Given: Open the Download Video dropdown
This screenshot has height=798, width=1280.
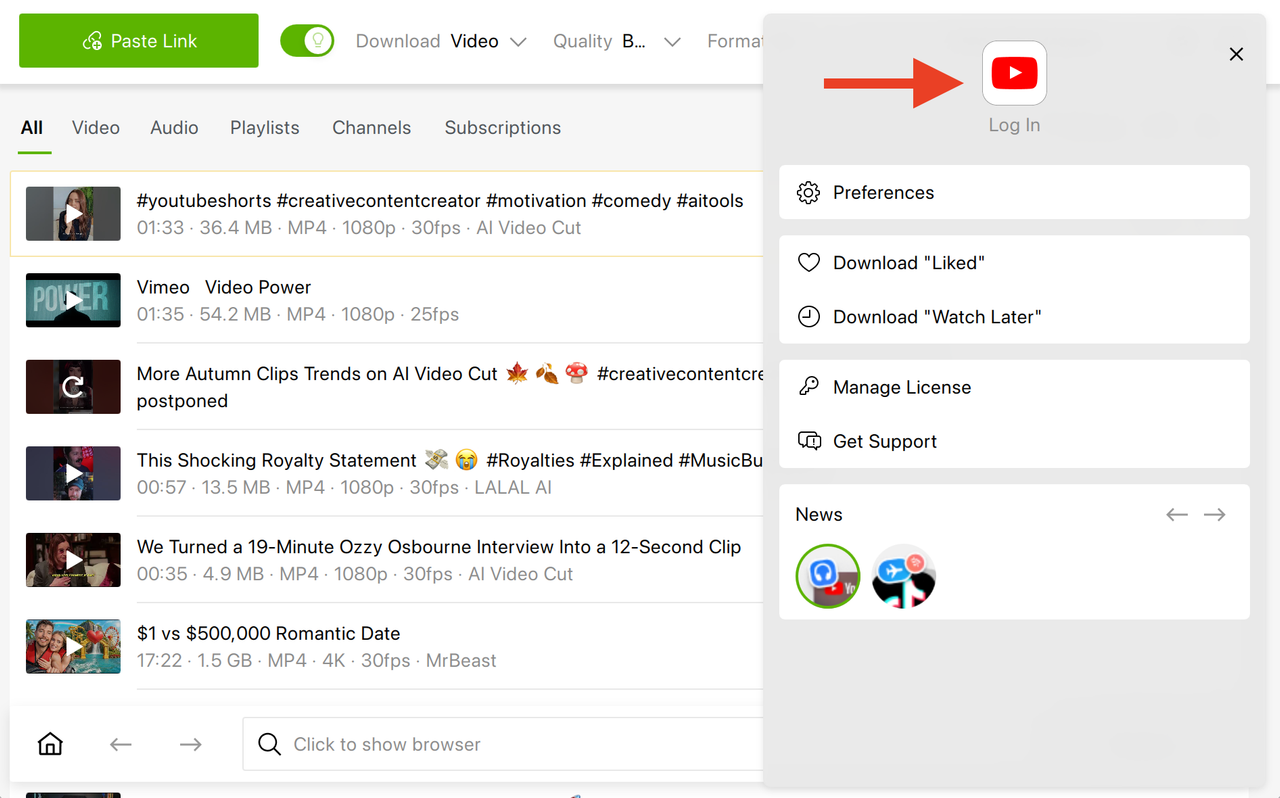Looking at the screenshot, I should (x=441, y=41).
